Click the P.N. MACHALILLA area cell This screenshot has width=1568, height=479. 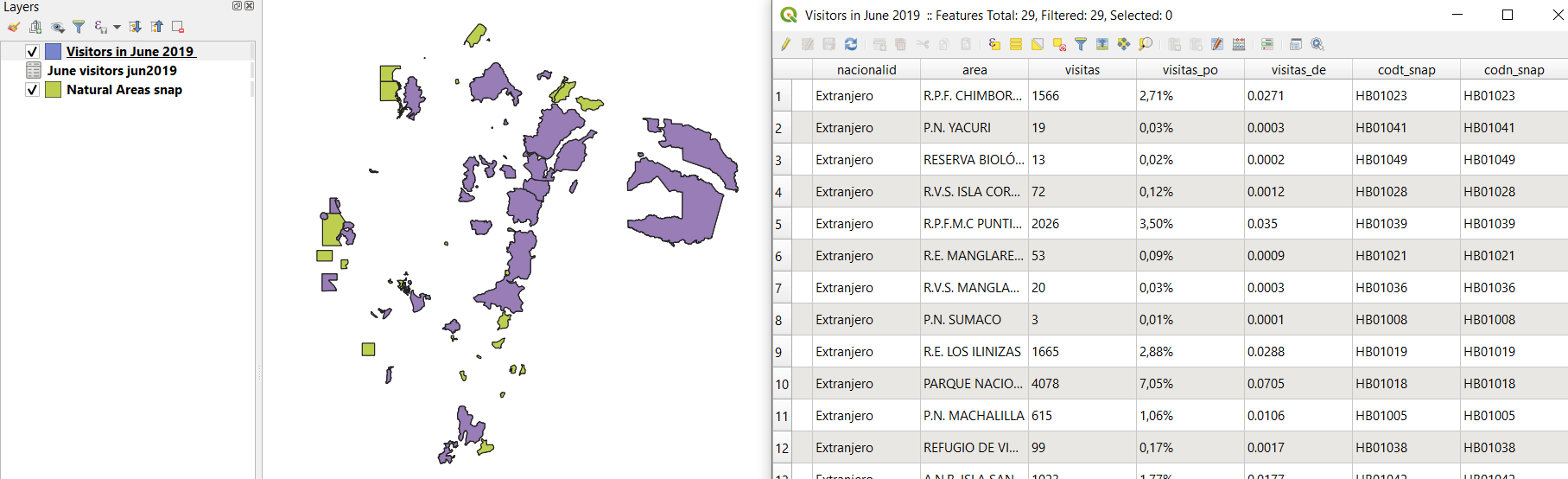coord(974,416)
